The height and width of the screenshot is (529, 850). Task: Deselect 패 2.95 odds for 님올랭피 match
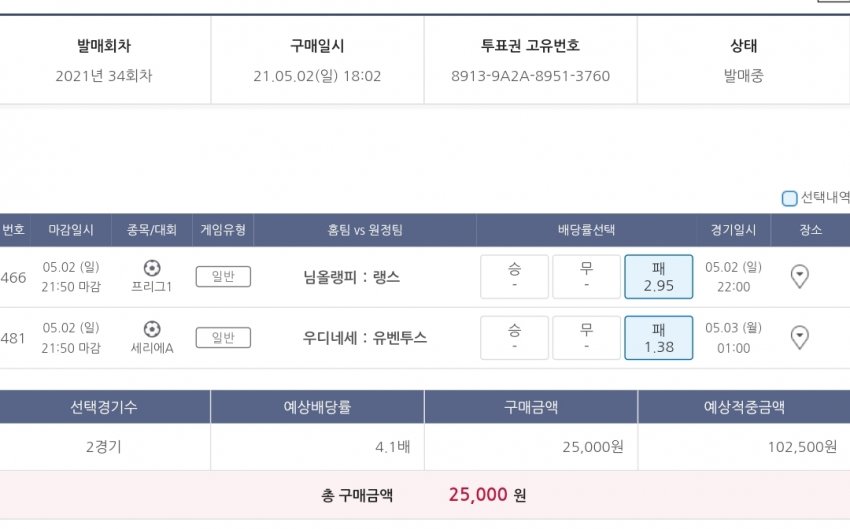point(658,277)
